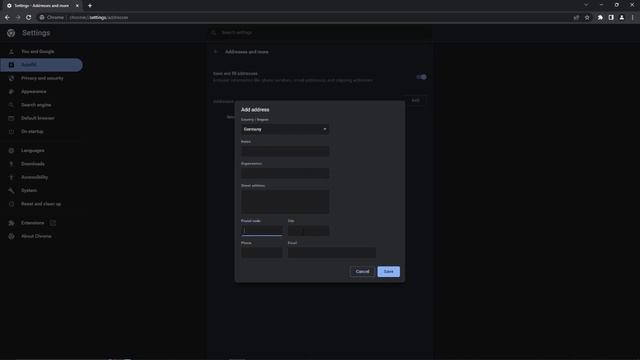This screenshot has width=640, height=360.
Task: Open the Country / Region dropdown showing Germany
Action: [285, 129]
